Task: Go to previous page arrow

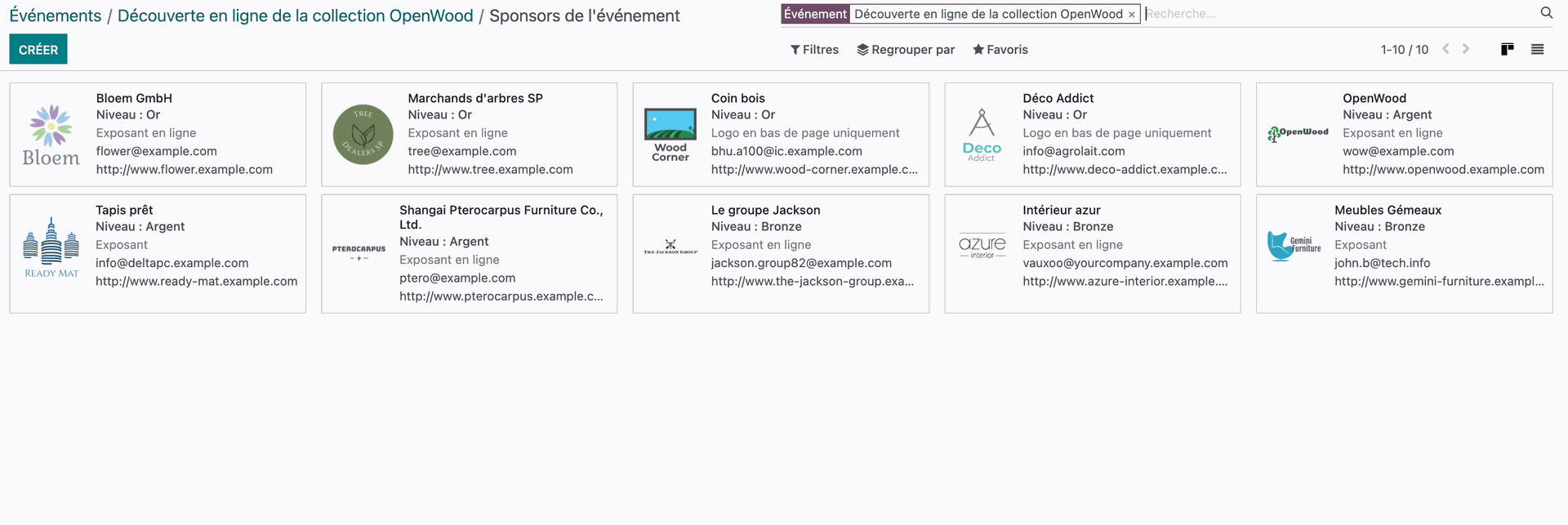Action: pos(1445,49)
